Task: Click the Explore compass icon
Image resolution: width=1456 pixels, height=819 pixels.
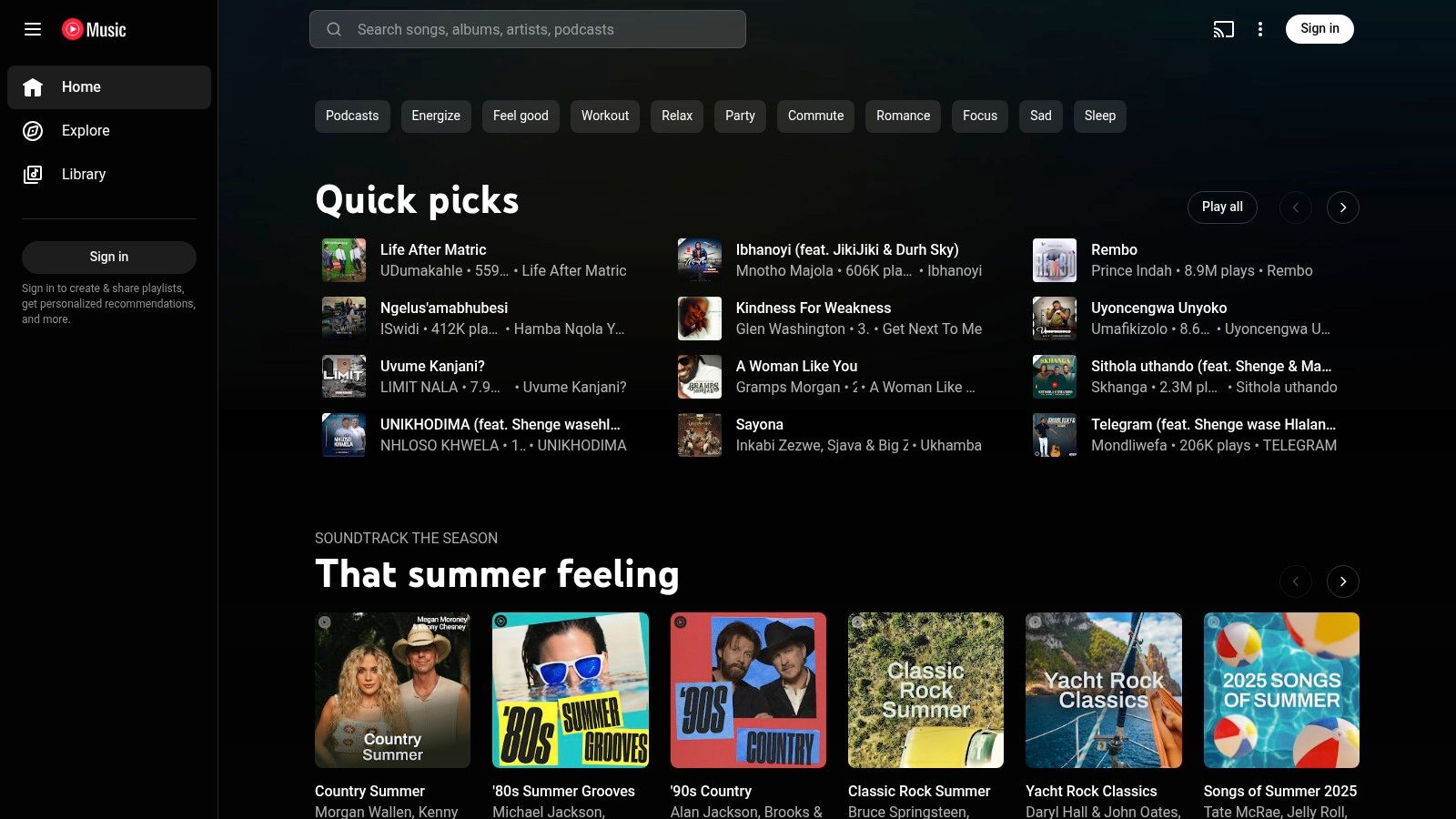Action: pyautogui.click(x=33, y=131)
